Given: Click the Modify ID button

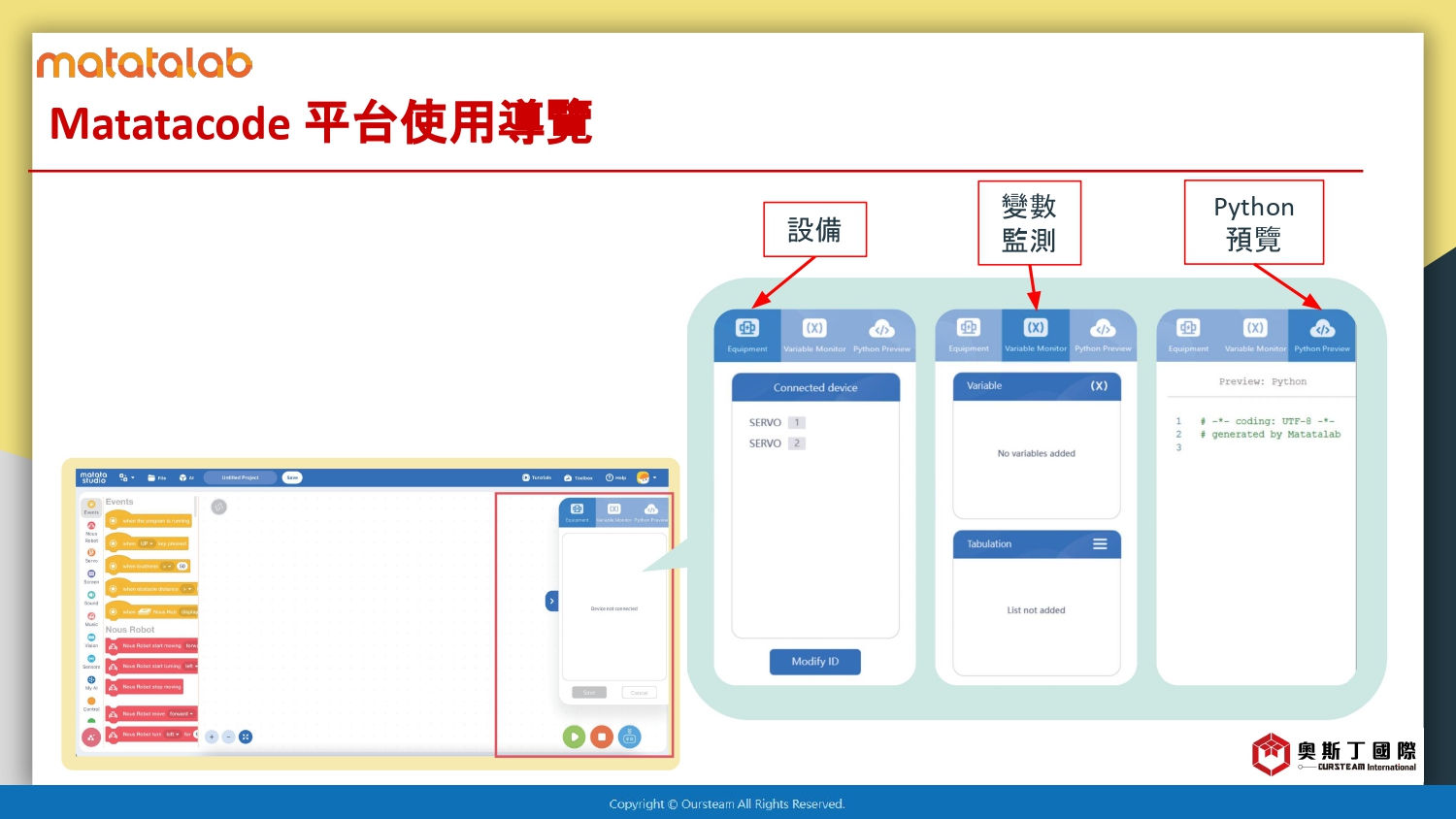Looking at the screenshot, I should pyautogui.click(x=815, y=662).
